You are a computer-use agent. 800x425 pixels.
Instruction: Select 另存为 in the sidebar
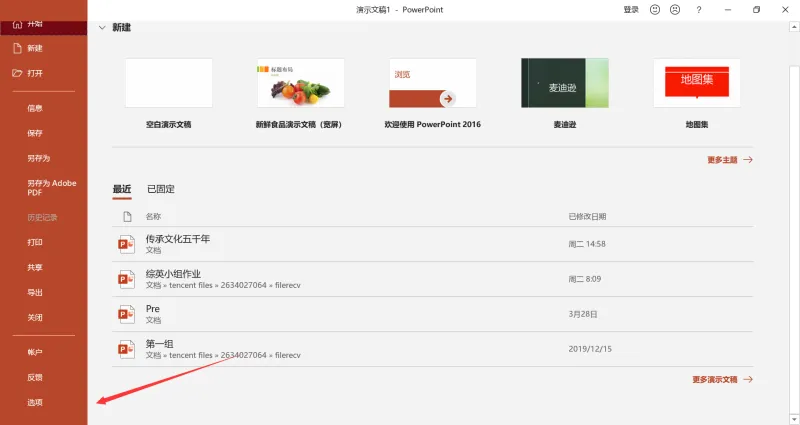(39, 158)
